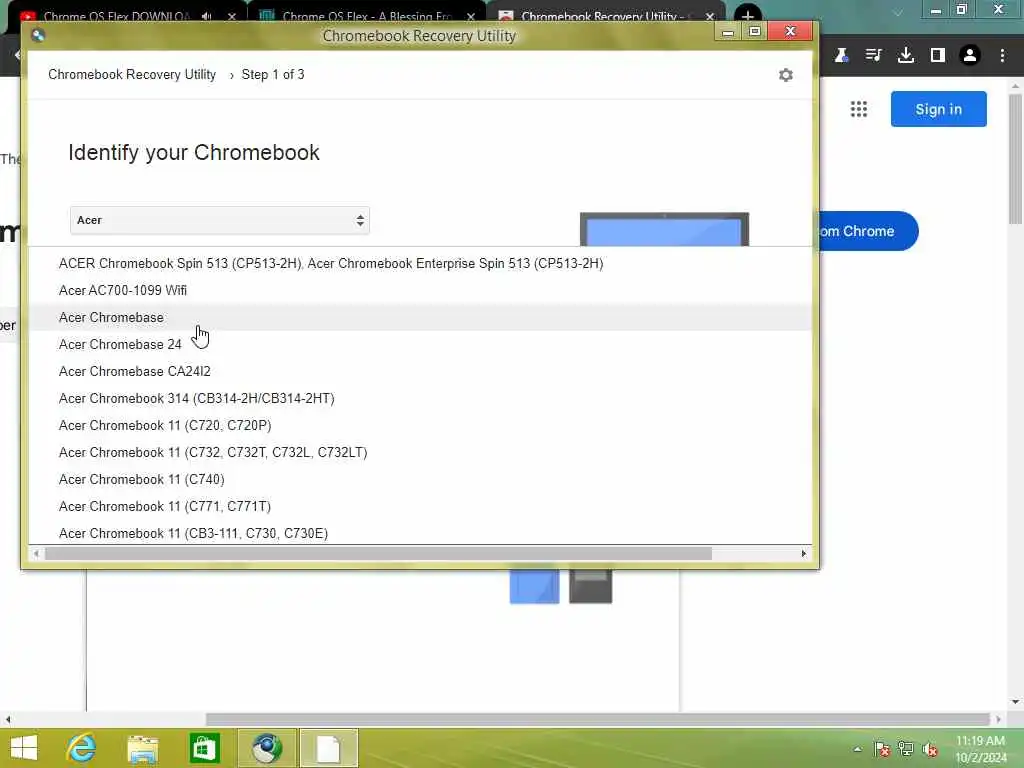
Task: Open a new browser tab
Action: (x=748, y=14)
